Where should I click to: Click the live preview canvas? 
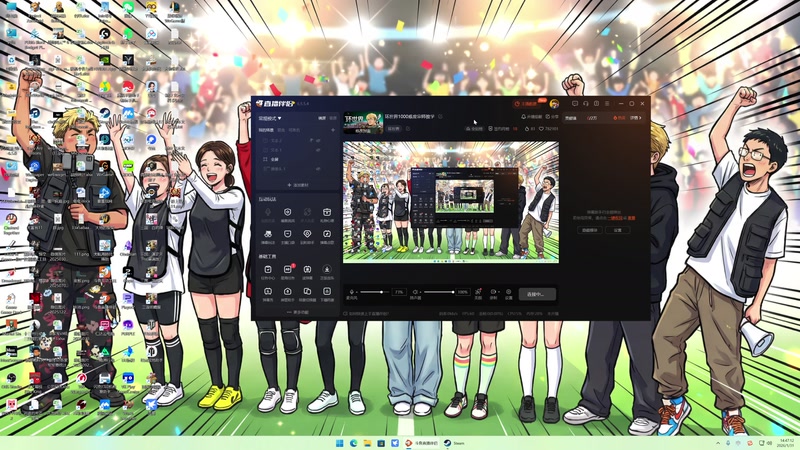(451, 202)
